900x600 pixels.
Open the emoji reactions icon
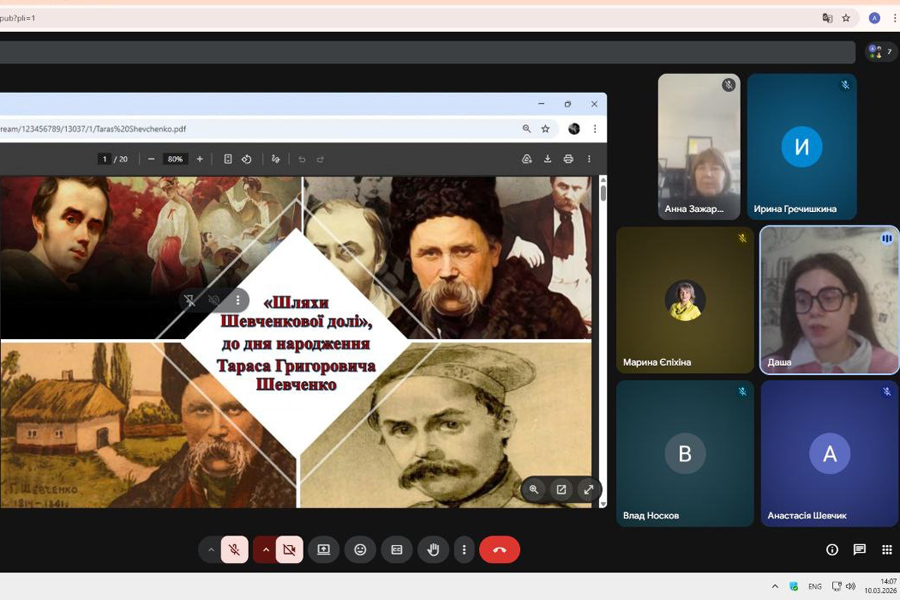360,550
